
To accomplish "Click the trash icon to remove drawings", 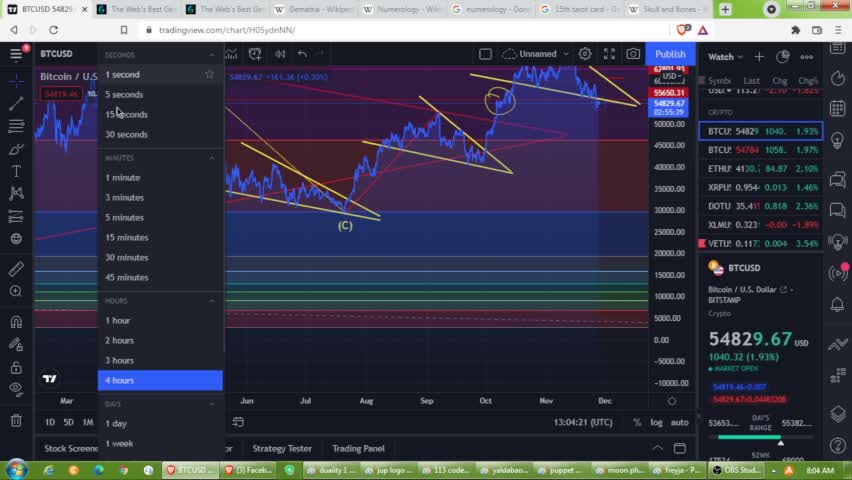I will [x=16, y=420].
